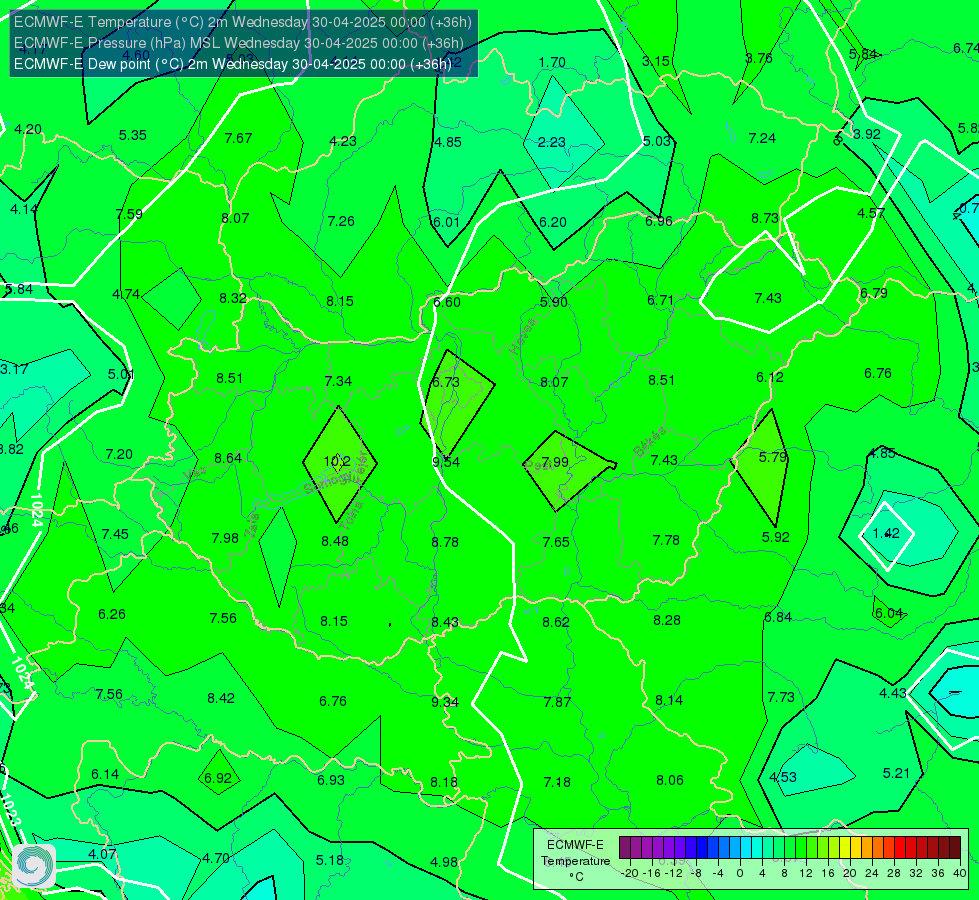Click the 9.34 dew point value
The width and height of the screenshot is (979, 900).
[445, 702]
